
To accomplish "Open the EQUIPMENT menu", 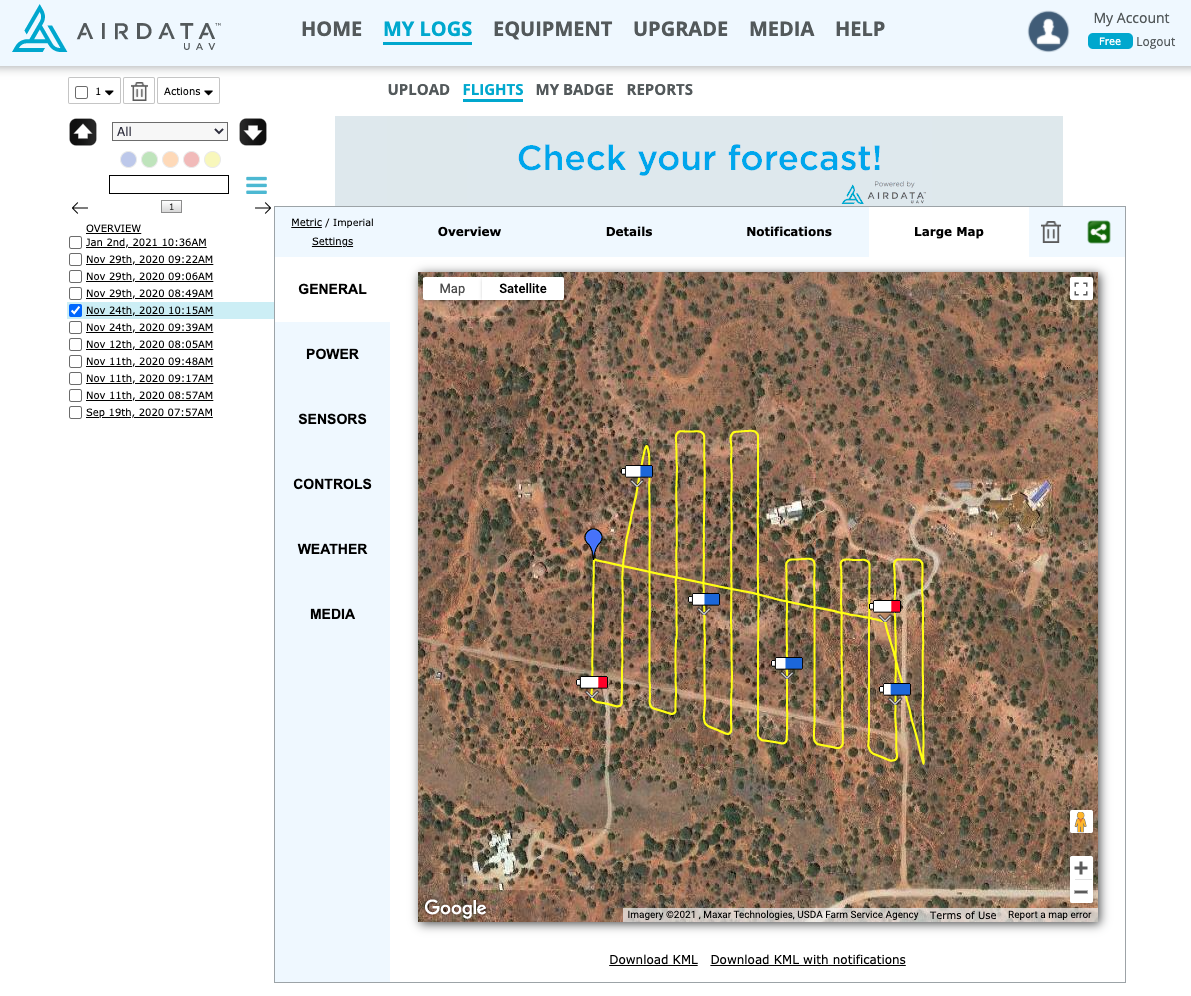I will pos(552,30).
